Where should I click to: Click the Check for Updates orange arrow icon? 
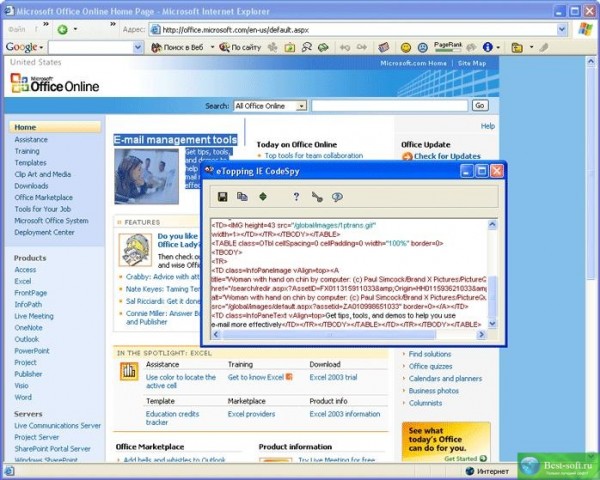point(407,157)
